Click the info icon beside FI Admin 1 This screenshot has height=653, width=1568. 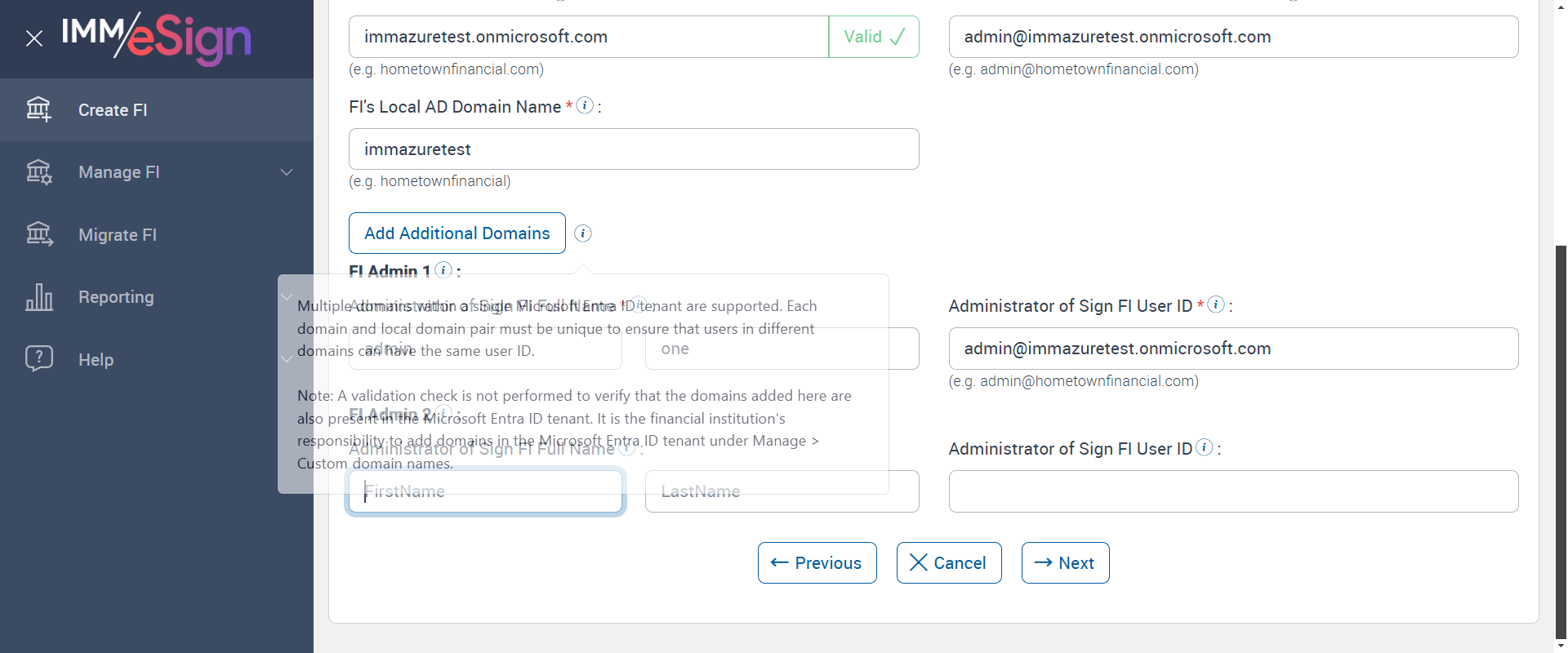(x=443, y=270)
